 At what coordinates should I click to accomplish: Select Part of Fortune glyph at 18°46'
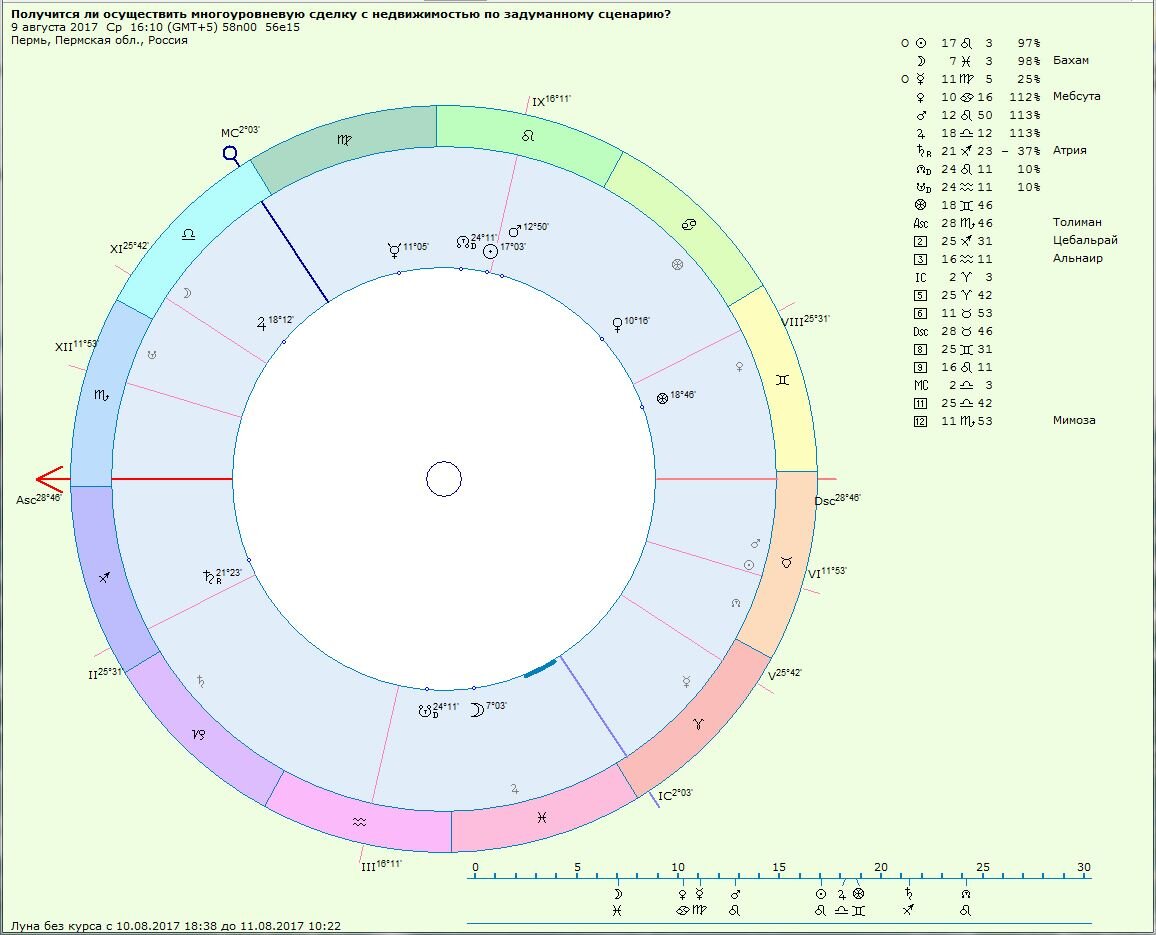[662, 398]
